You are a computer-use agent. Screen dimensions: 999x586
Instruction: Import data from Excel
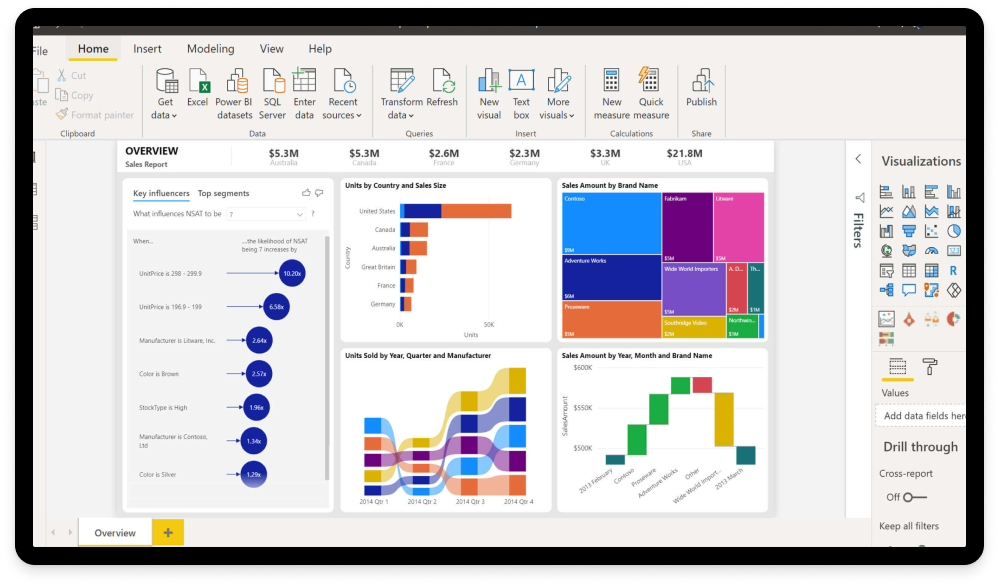click(x=198, y=88)
